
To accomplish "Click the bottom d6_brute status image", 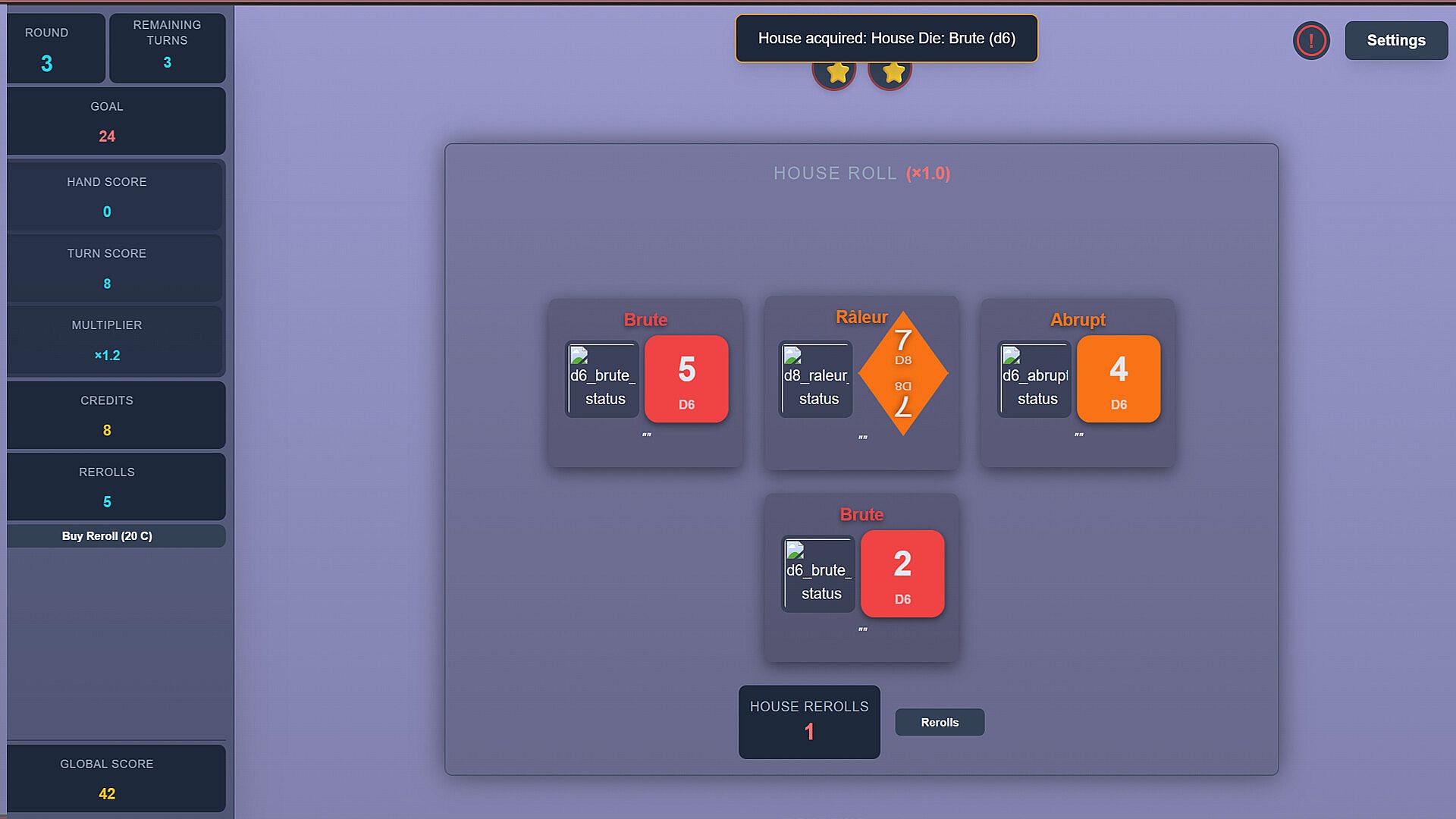I will [x=819, y=574].
